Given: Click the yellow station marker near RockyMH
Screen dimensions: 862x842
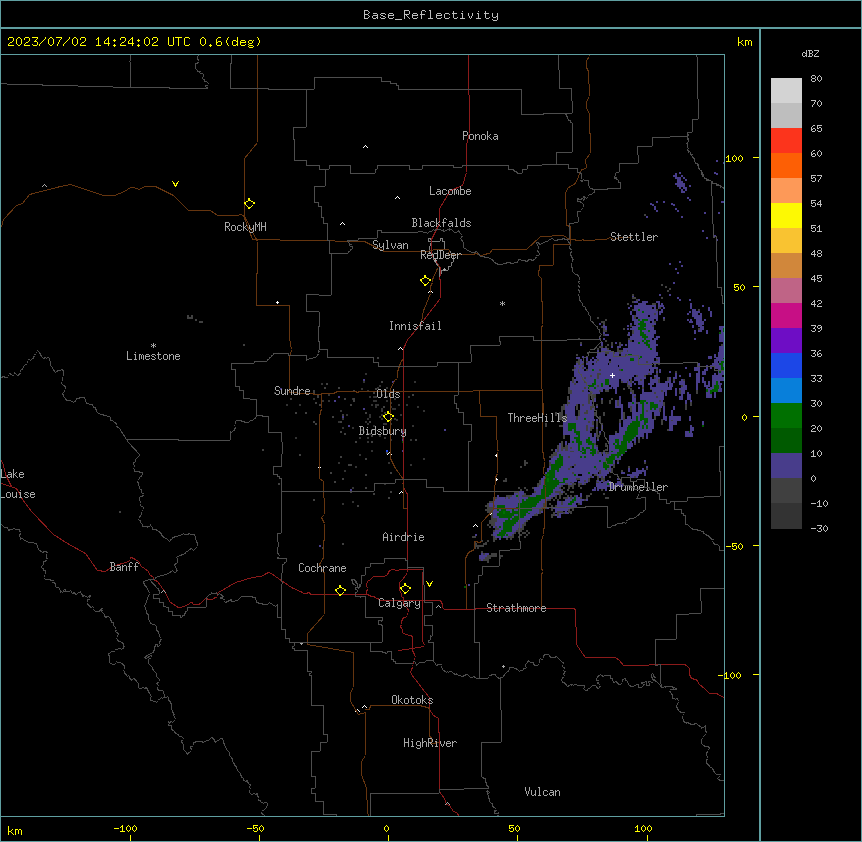Looking at the screenshot, I should pos(250,204).
